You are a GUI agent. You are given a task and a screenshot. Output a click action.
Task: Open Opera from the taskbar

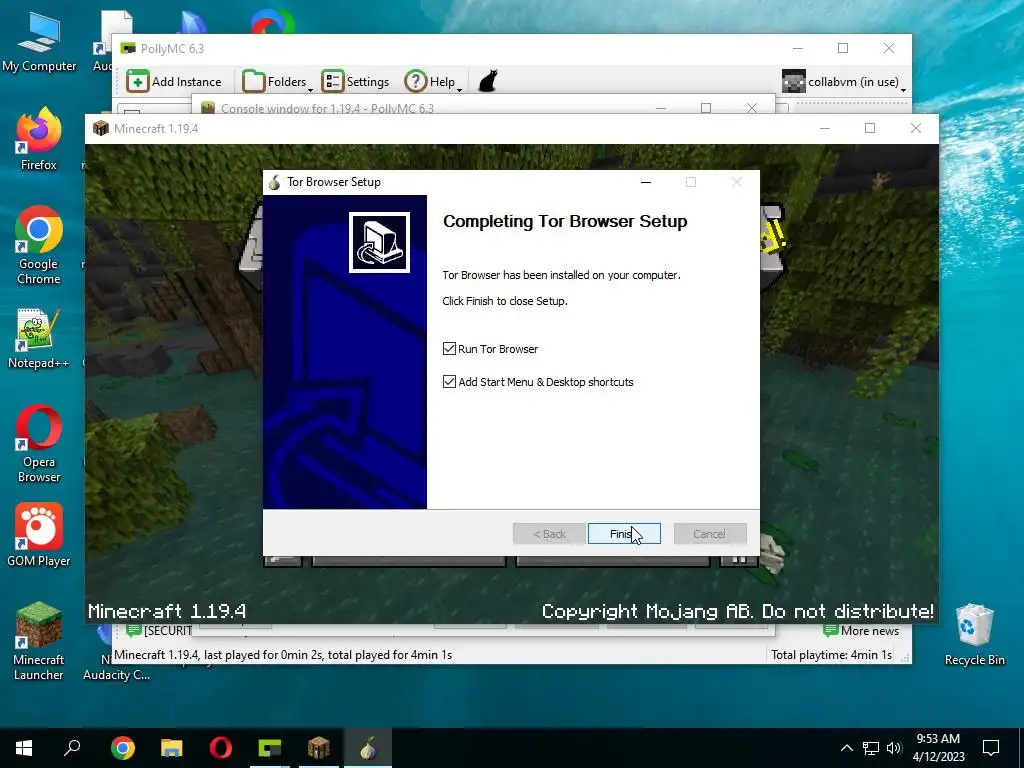tap(221, 748)
